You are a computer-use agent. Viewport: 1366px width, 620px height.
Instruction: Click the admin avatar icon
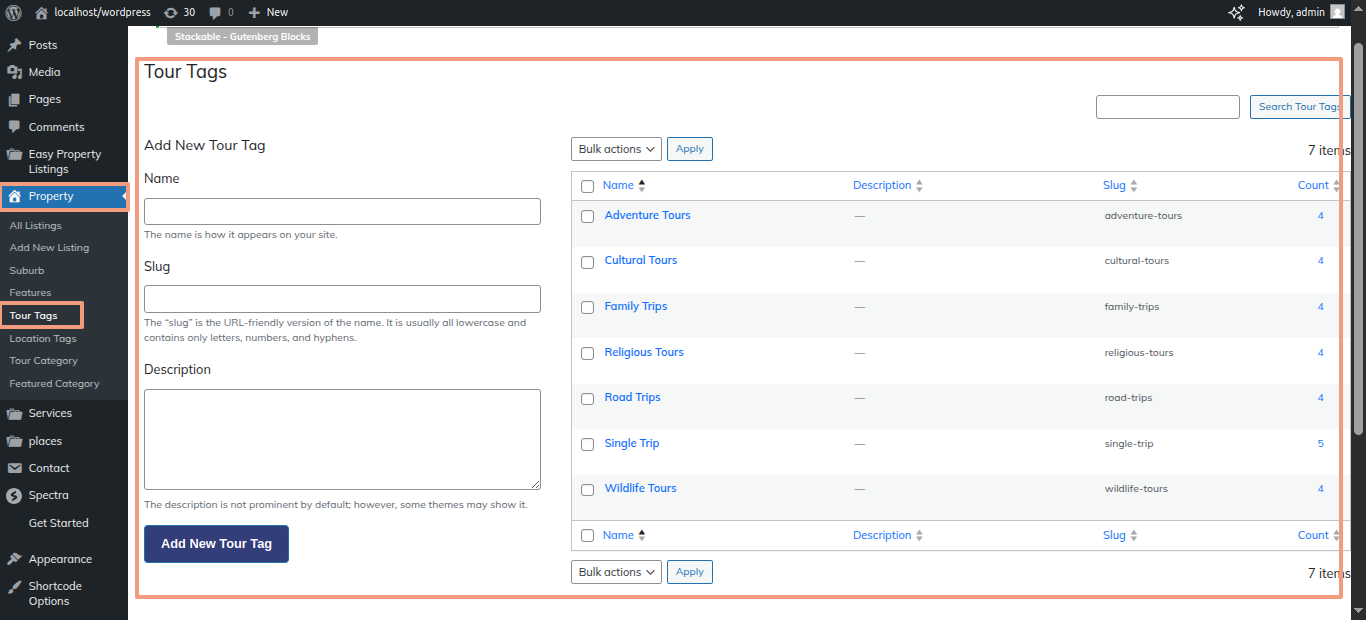pyautogui.click(x=1337, y=12)
